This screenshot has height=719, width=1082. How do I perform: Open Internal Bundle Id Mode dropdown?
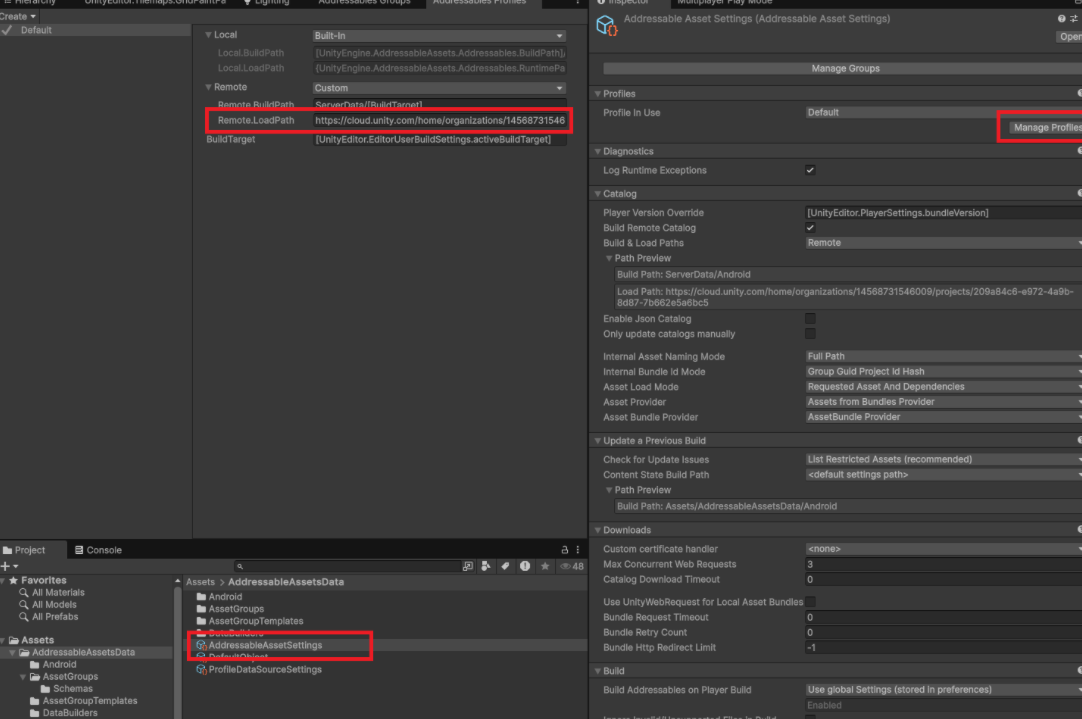coord(943,372)
